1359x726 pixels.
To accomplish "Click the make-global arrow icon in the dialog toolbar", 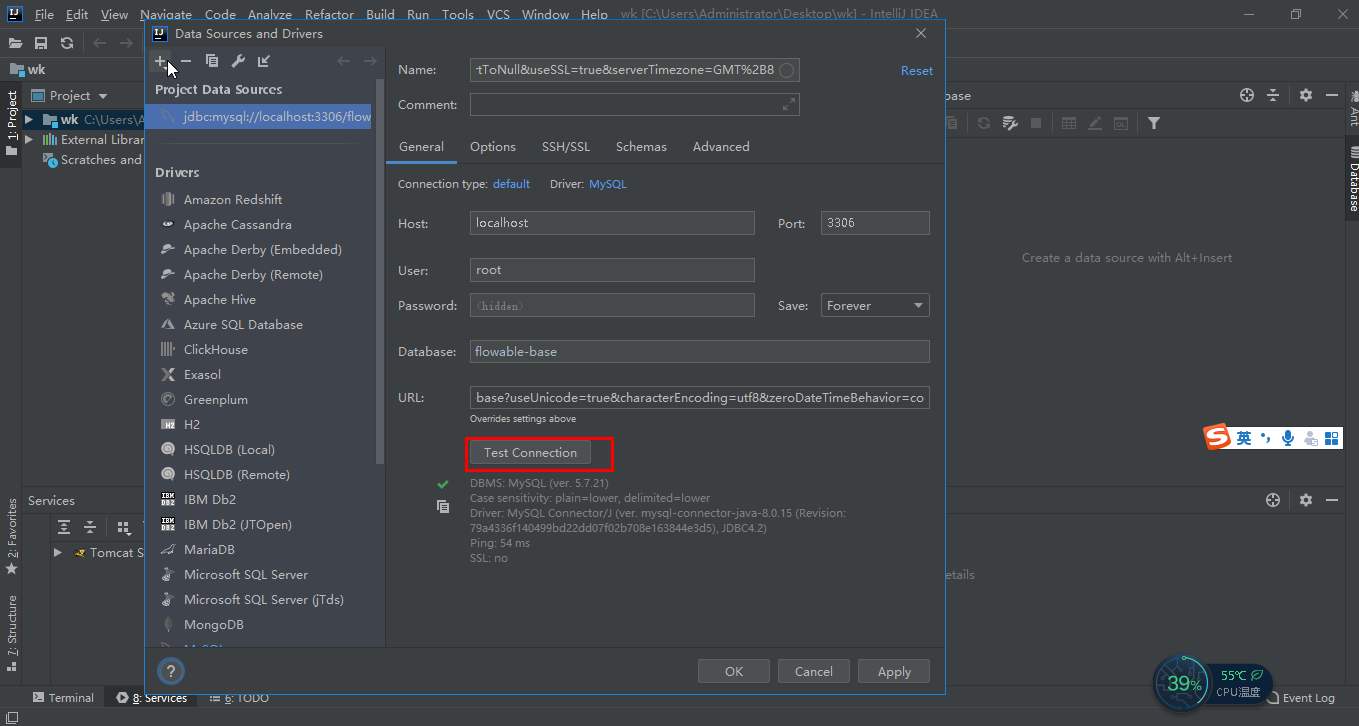I will (264, 61).
